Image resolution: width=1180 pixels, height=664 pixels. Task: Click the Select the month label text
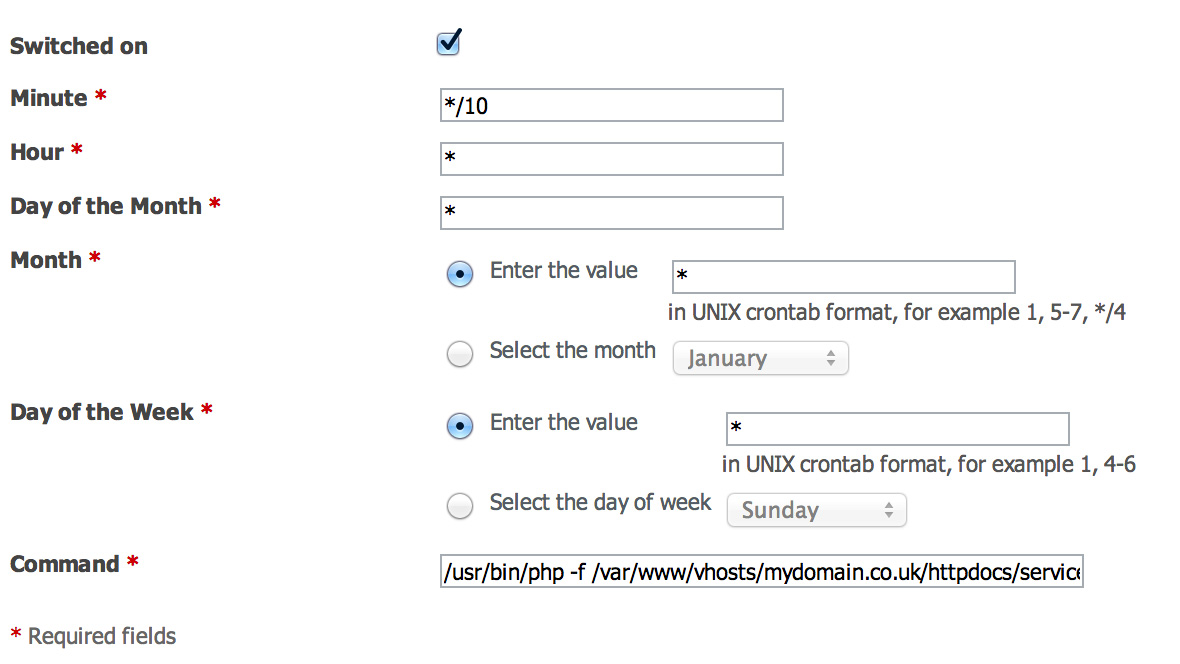pyautogui.click(x=573, y=350)
